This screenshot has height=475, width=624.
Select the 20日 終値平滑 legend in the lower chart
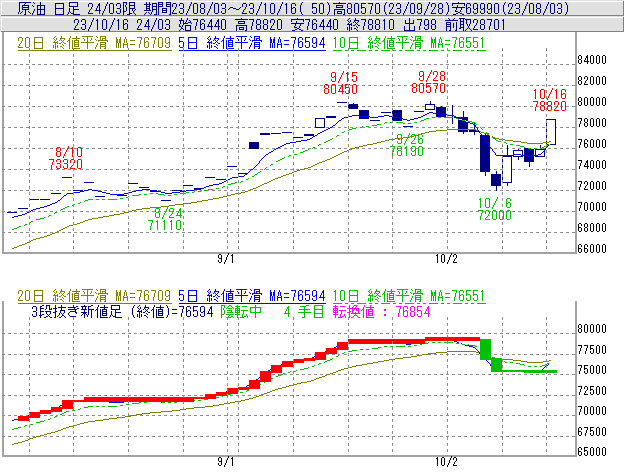(x=94, y=296)
